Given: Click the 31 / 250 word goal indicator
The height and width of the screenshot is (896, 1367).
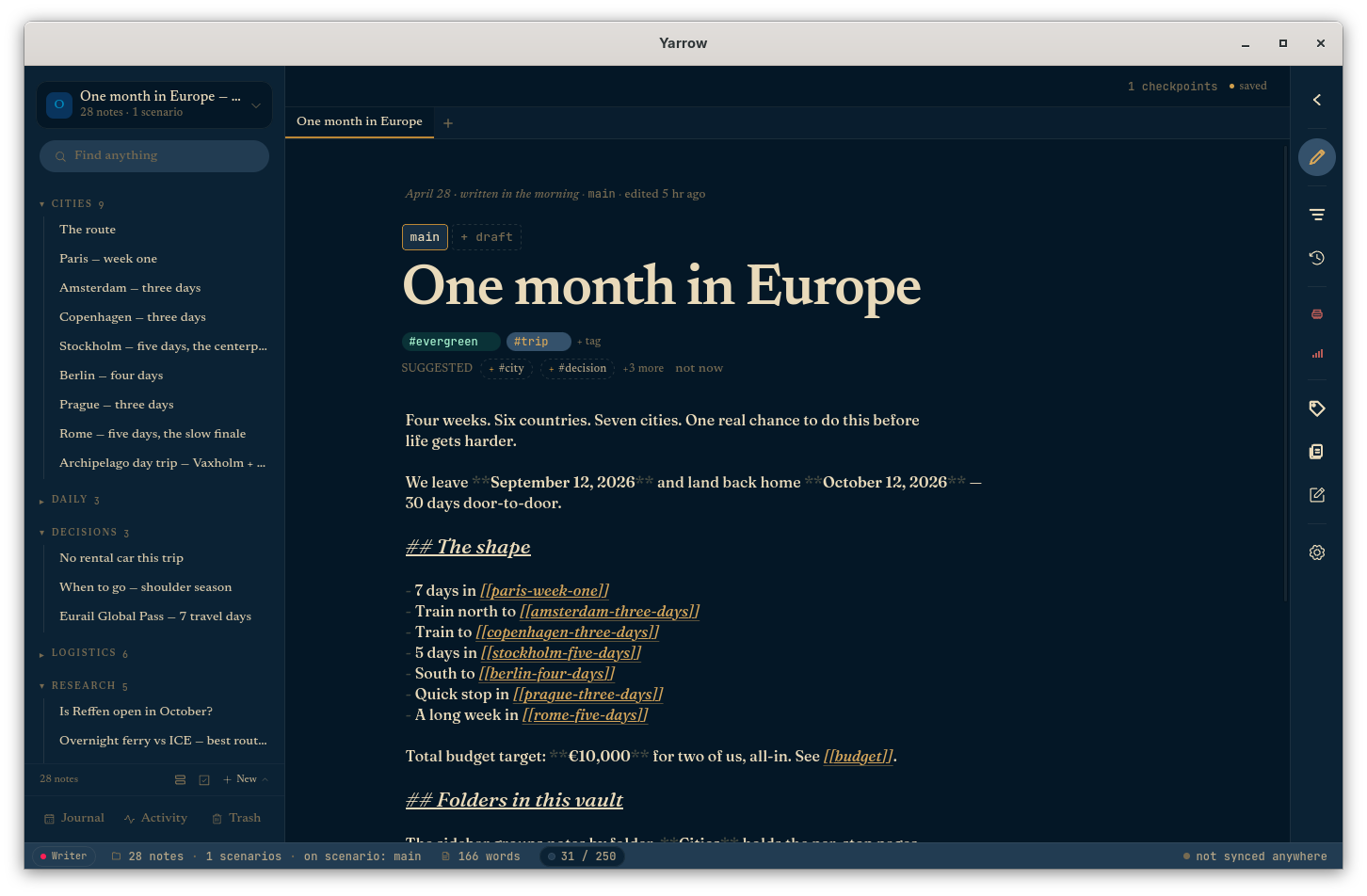Looking at the screenshot, I should [x=583, y=856].
